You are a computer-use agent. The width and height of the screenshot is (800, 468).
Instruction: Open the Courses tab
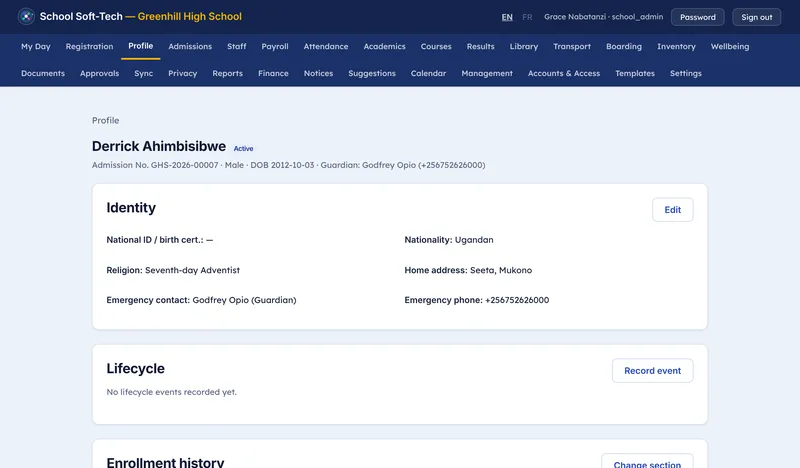[436, 46]
